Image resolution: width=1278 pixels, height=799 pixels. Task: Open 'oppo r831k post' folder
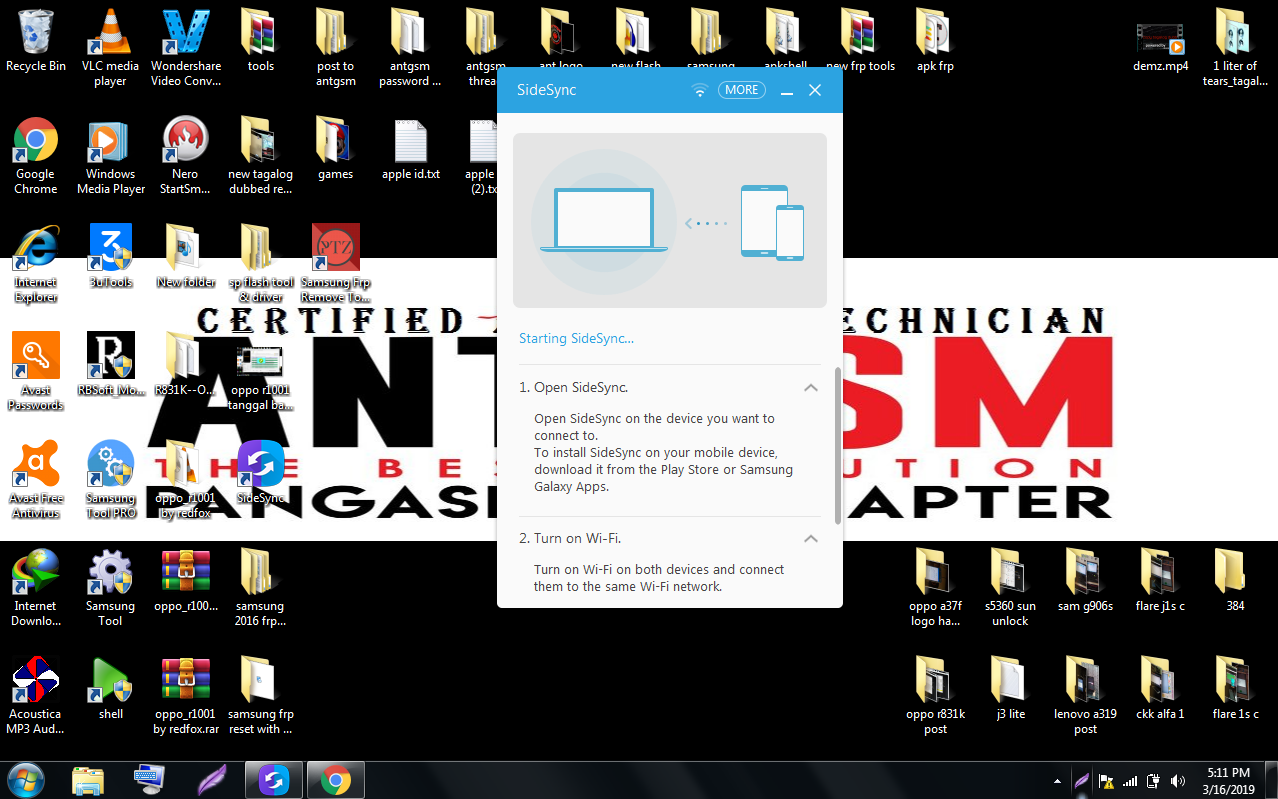click(x=935, y=696)
